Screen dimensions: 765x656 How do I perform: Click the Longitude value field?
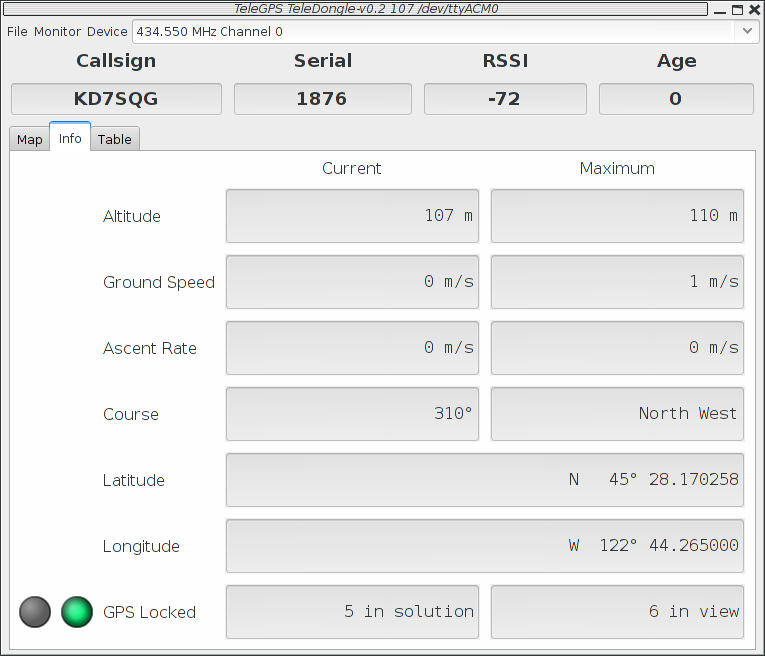[485, 546]
